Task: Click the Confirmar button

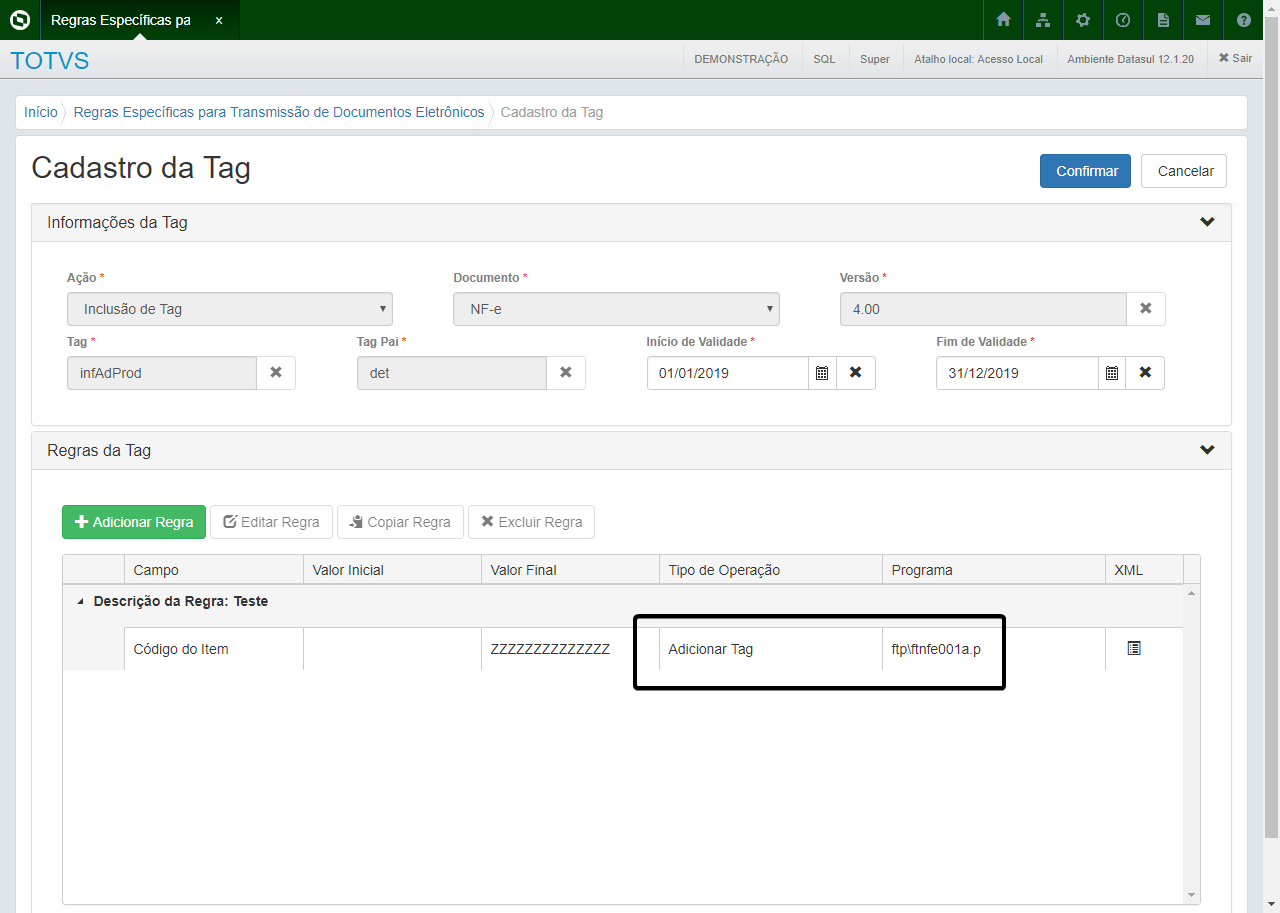Action: 1086,171
